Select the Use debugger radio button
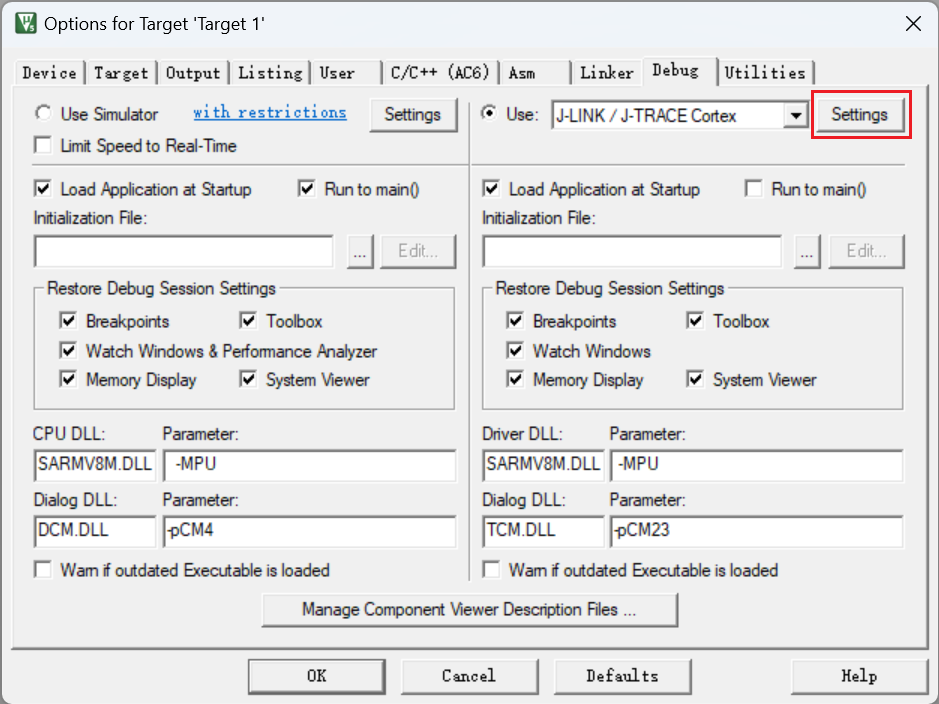 click(x=489, y=113)
